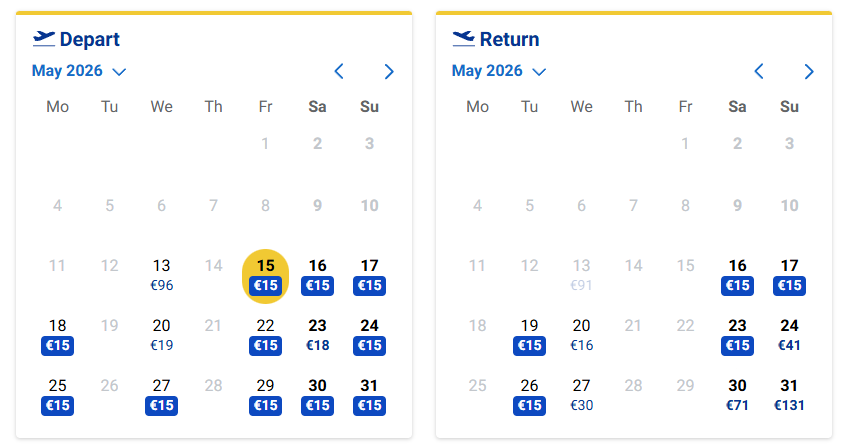Pick 19 May return at €15
The image size is (842, 447).
529,336
